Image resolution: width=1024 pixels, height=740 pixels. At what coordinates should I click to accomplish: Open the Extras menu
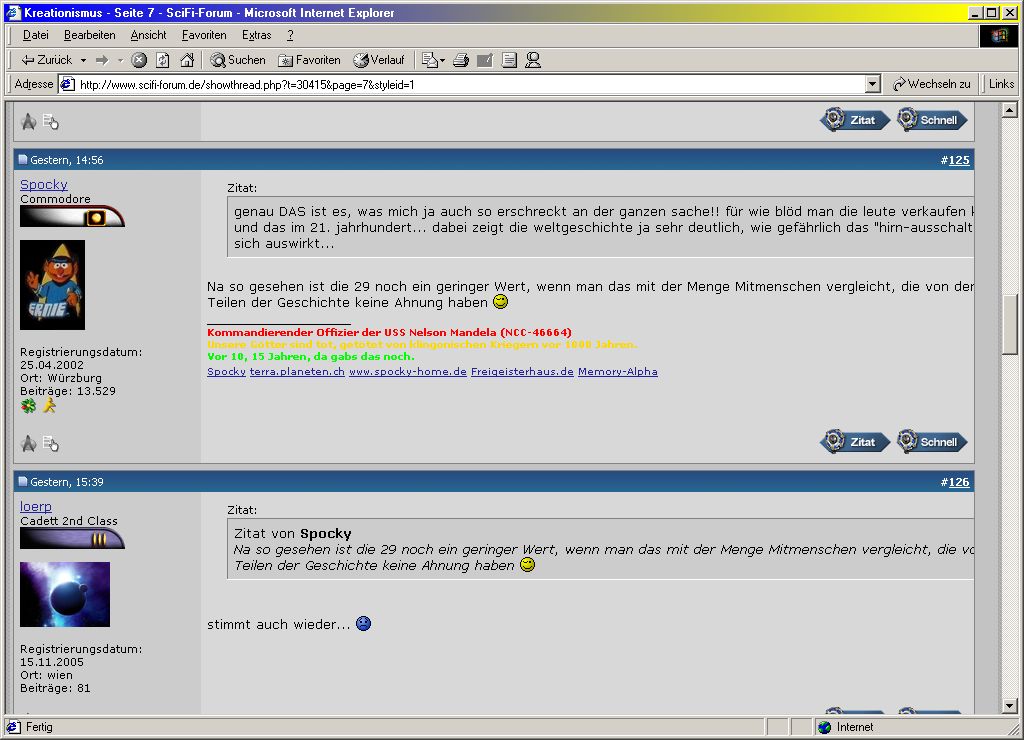(x=256, y=35)
